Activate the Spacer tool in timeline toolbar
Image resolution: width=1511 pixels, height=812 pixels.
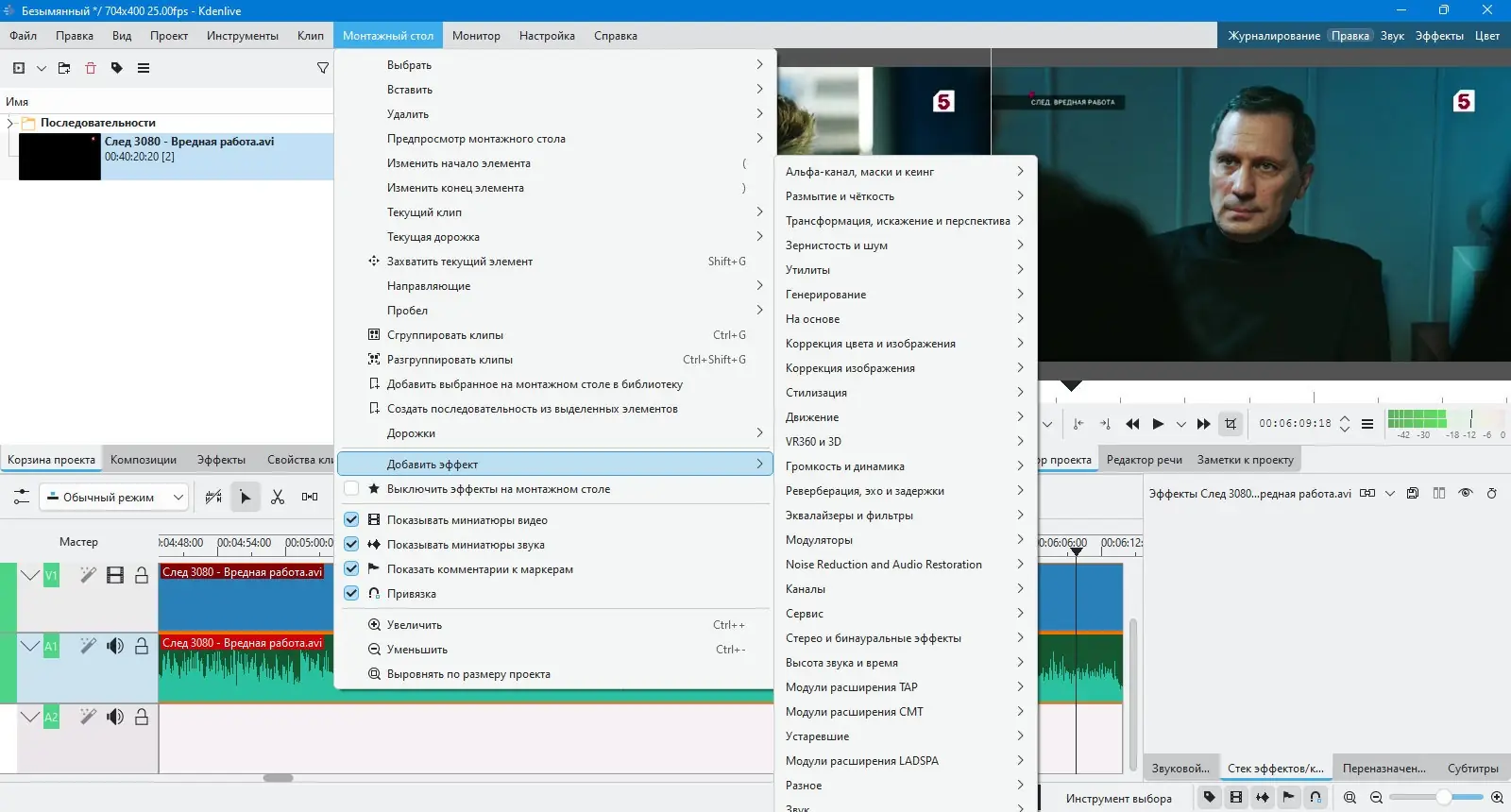[x=310, y=497]
